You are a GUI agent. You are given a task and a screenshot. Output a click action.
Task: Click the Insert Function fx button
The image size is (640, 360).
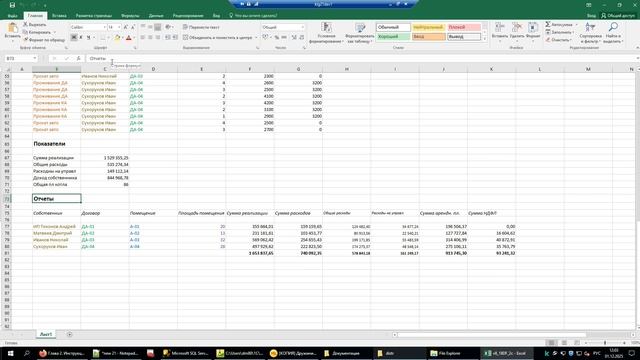[78, 58]
